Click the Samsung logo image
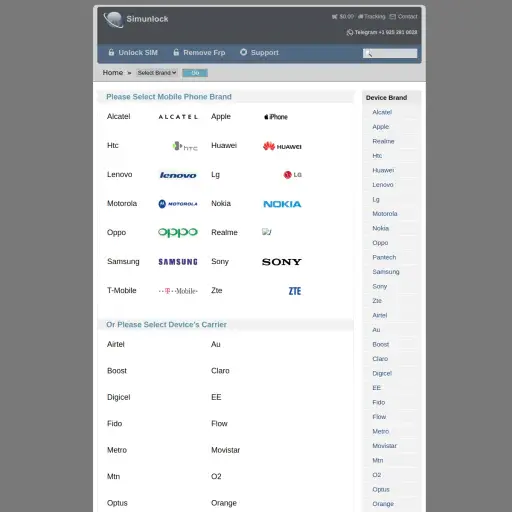512x512 pixels. pos(178,262)
